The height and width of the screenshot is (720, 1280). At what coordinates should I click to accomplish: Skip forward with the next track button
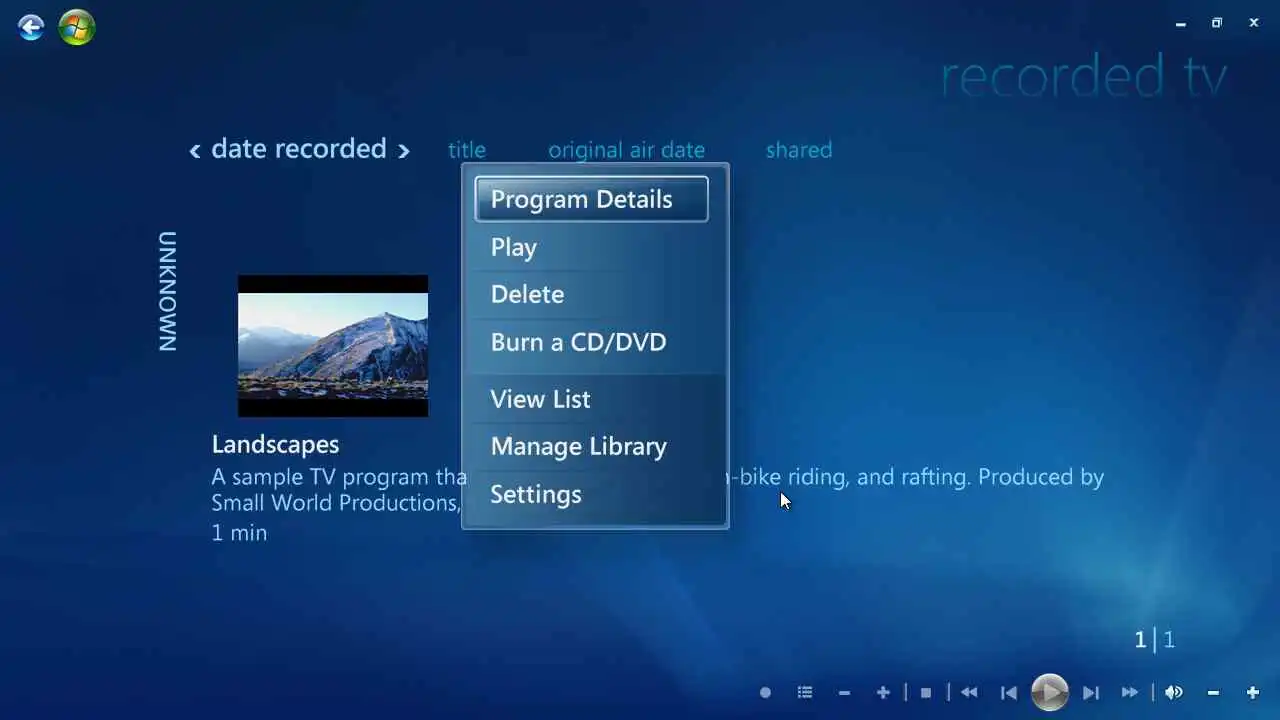pyautogui.click(x=1091, y=692)
